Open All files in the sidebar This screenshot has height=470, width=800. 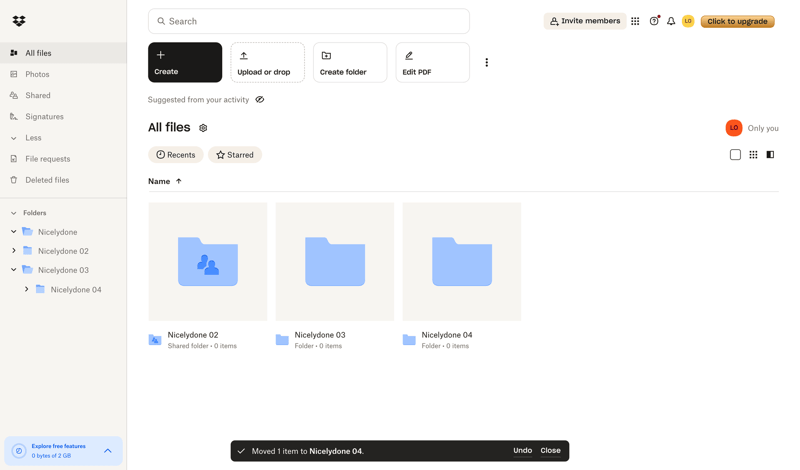click(63, 53)
